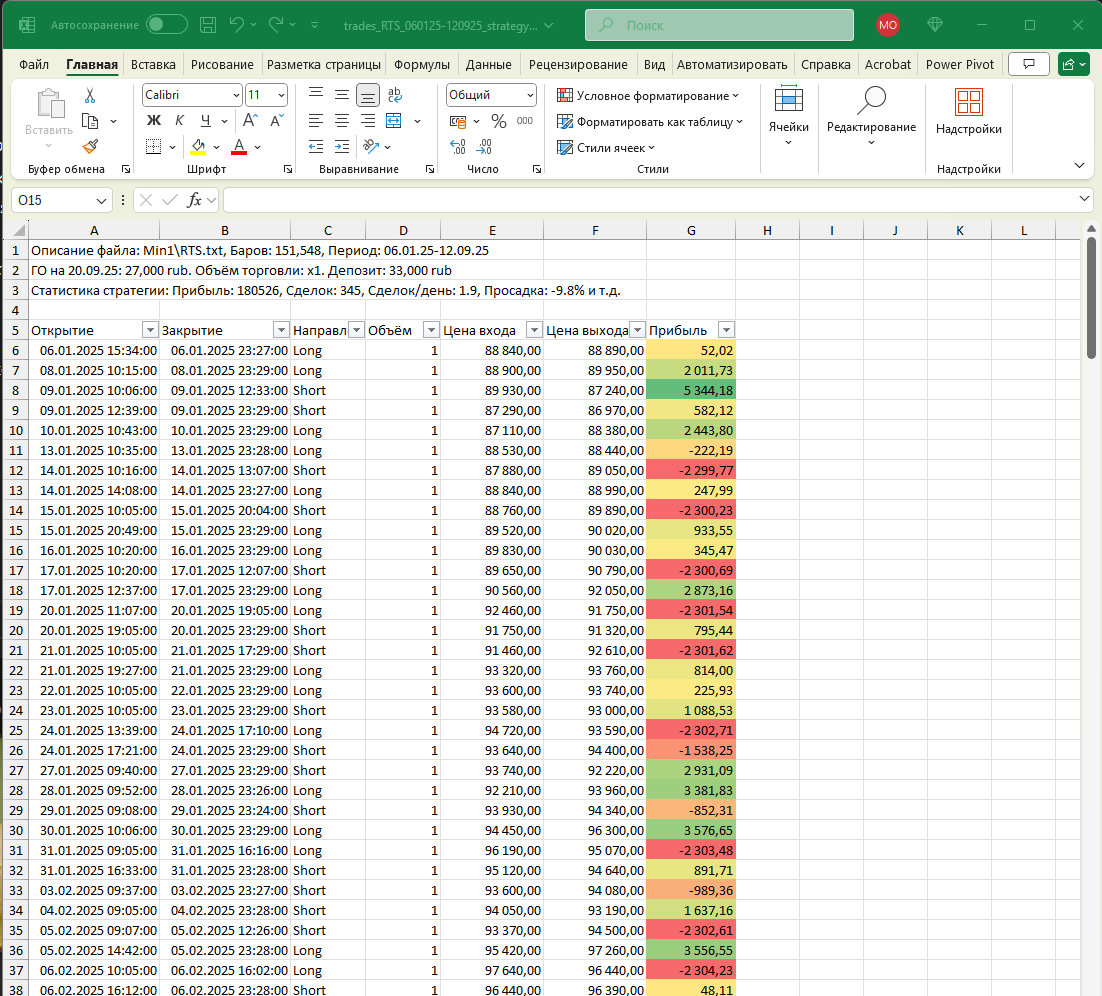
Task: Click the Save icon in title bar
Action: (x=207, y=24)
